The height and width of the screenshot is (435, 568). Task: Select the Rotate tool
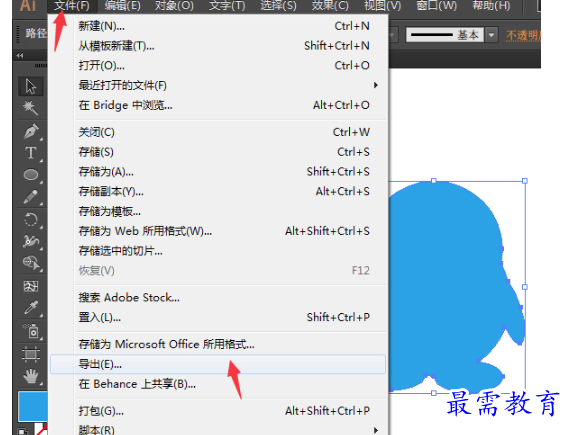tap(31, 219)
